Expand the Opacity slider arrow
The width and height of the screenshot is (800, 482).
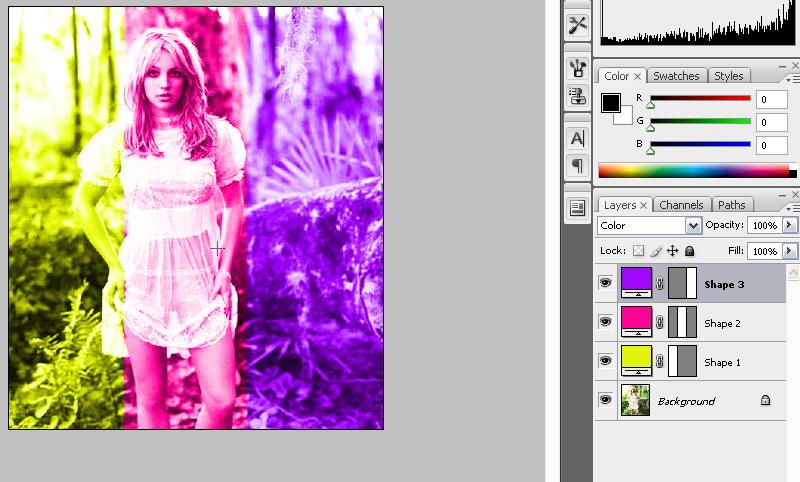pyautogui.click(x=789, y=226)
